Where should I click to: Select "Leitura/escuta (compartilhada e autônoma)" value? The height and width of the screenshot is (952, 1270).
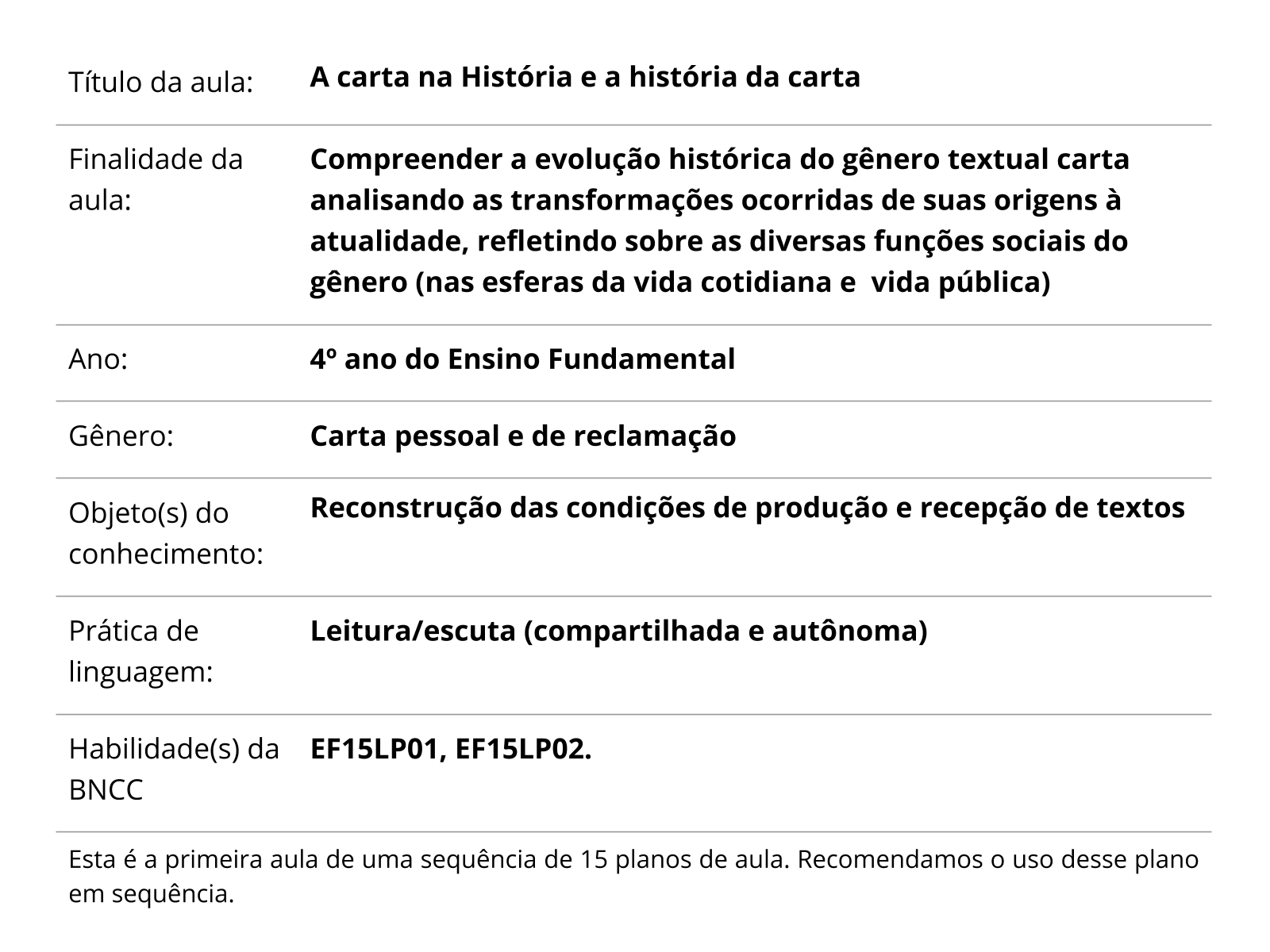tap(618, 631)
